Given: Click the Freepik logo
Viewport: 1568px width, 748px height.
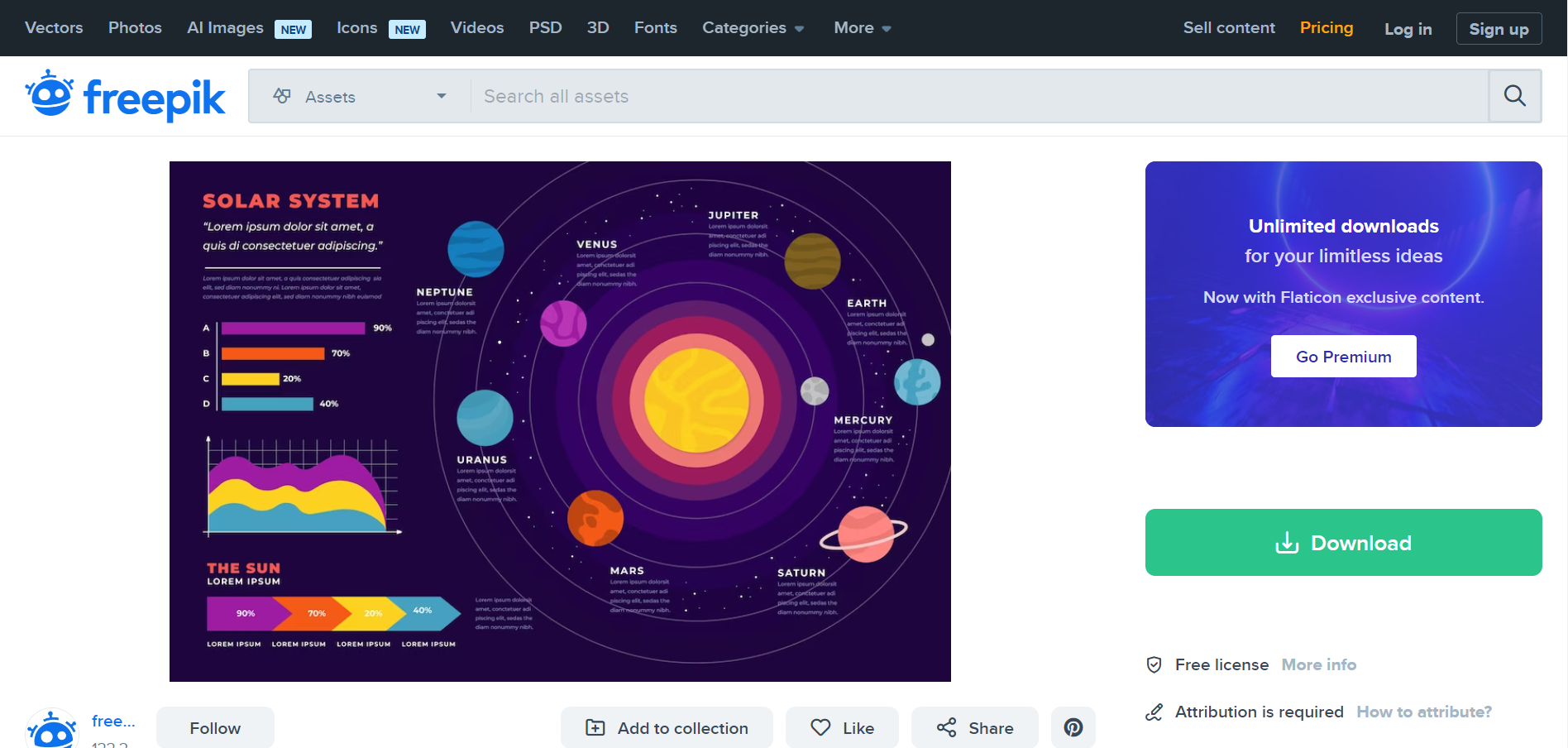Looking at the screenshot, I should [125, 97].
